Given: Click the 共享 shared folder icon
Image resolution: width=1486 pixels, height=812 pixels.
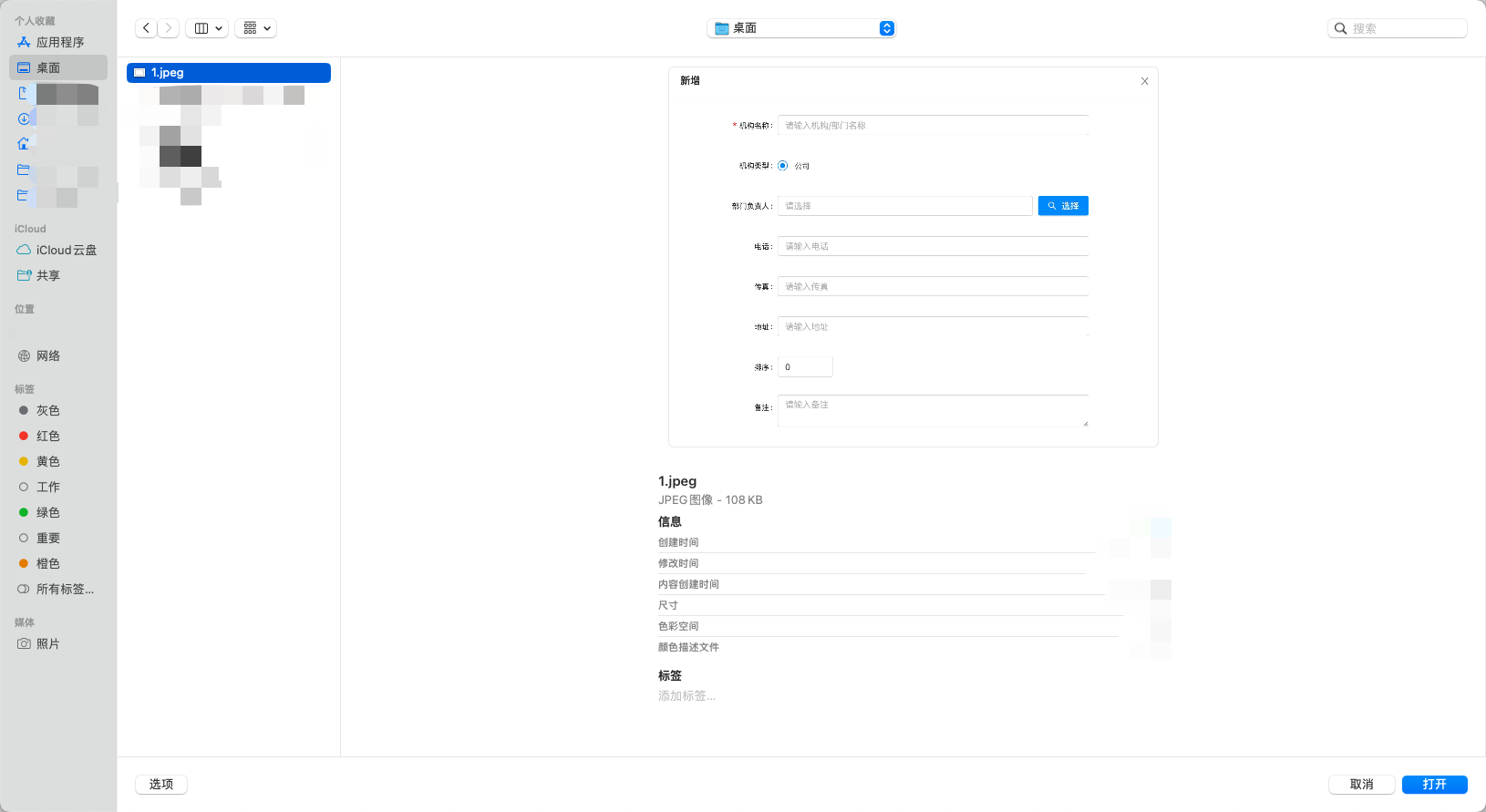Looking at the screenshot, I should click(24, 275).
